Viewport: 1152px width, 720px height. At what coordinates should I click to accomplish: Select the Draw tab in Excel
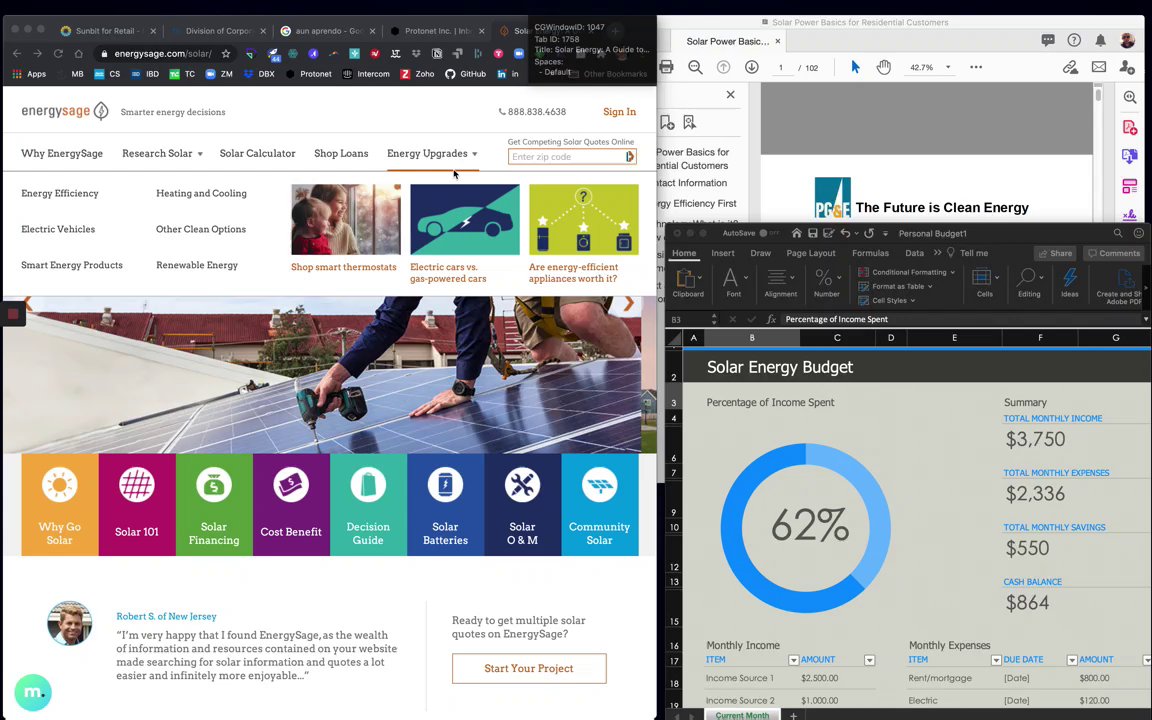point(760,253)
